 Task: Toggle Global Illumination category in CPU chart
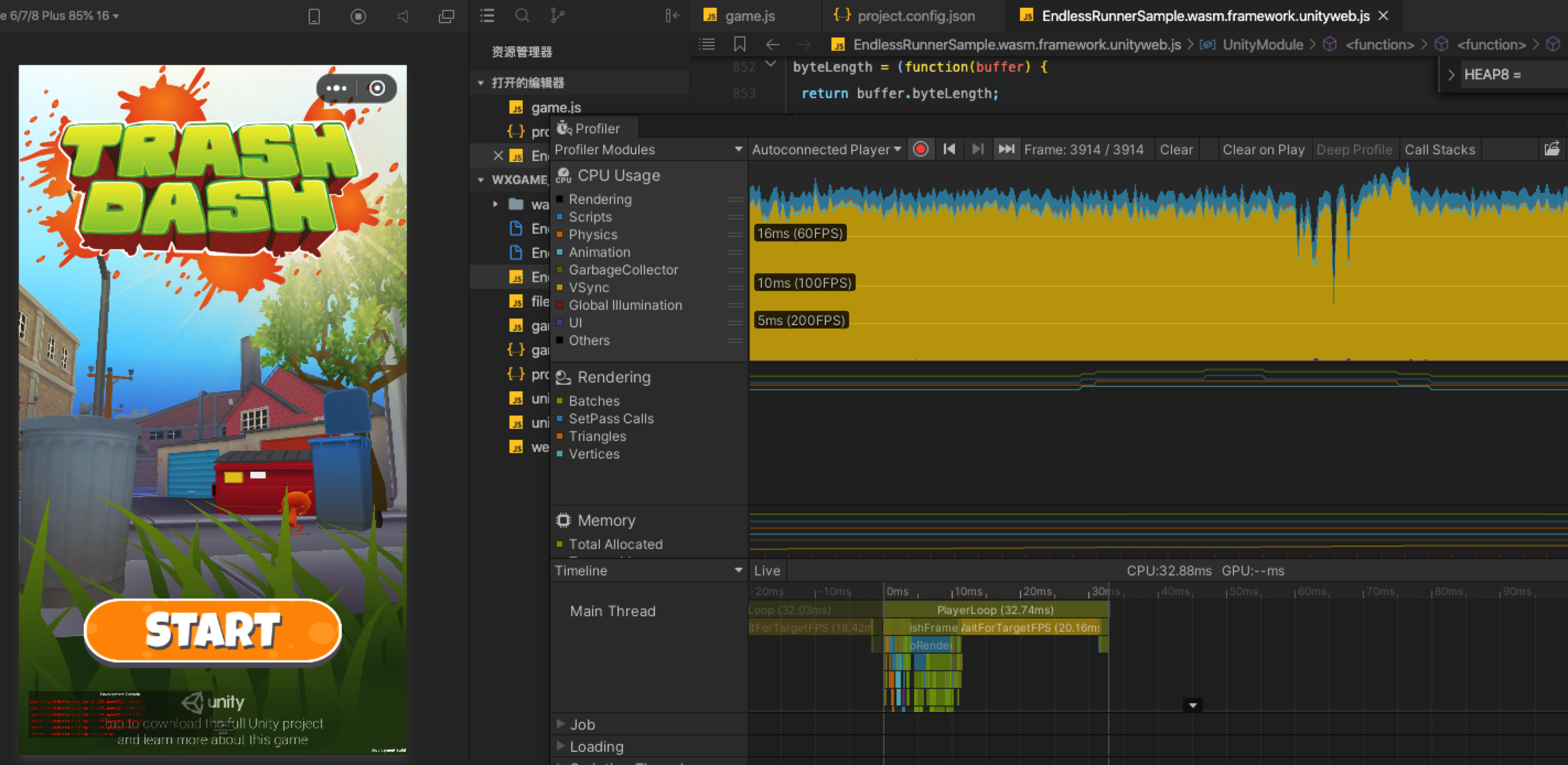click(x=560, y=305)
